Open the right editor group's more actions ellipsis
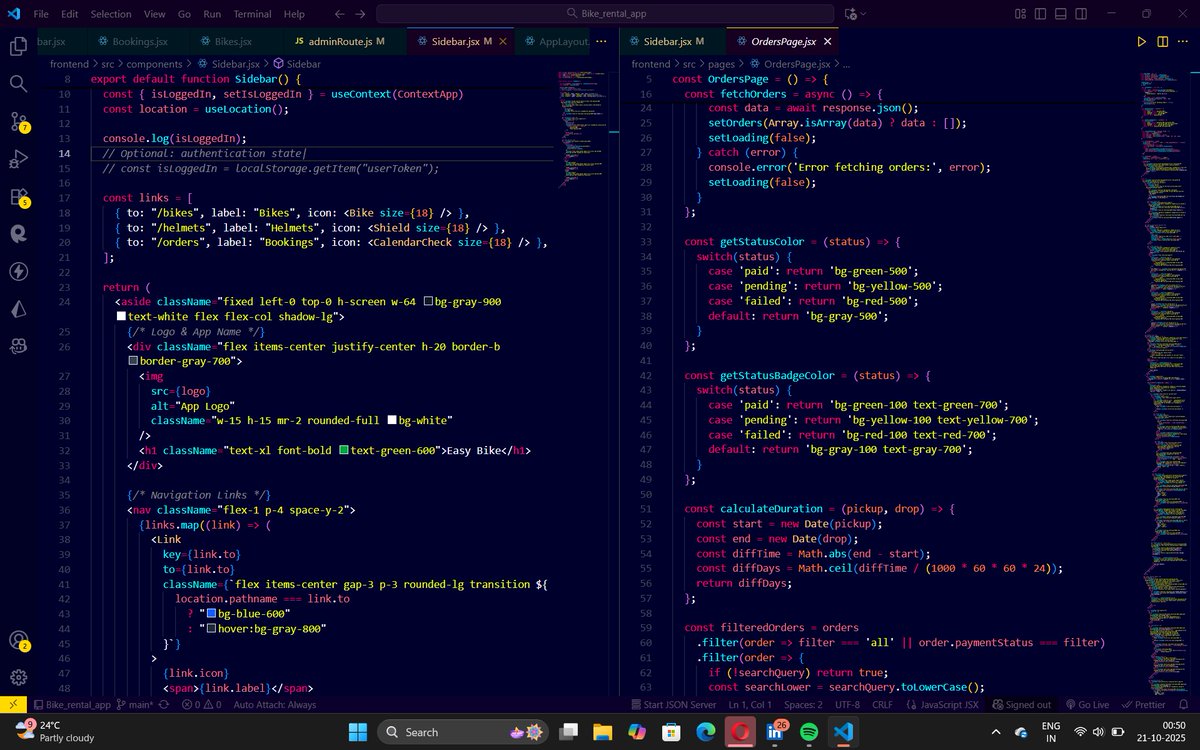 tap(1183, 41)
